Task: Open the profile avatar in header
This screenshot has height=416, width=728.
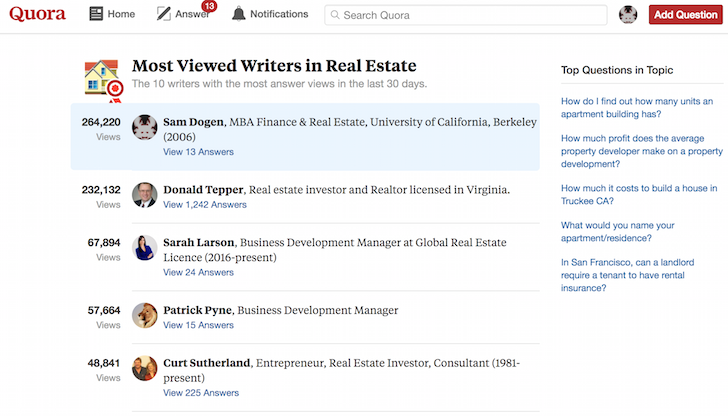Action: [628, 15]
